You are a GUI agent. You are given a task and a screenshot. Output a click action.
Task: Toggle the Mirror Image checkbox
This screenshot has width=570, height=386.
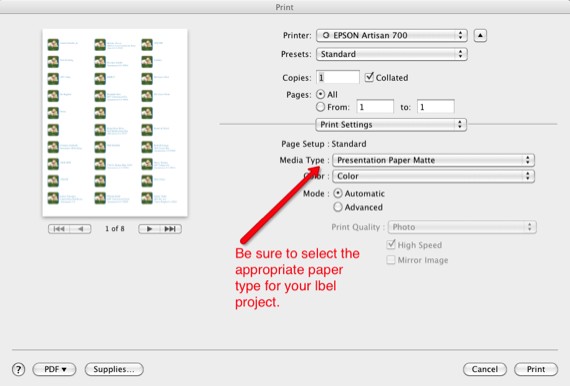391,260
